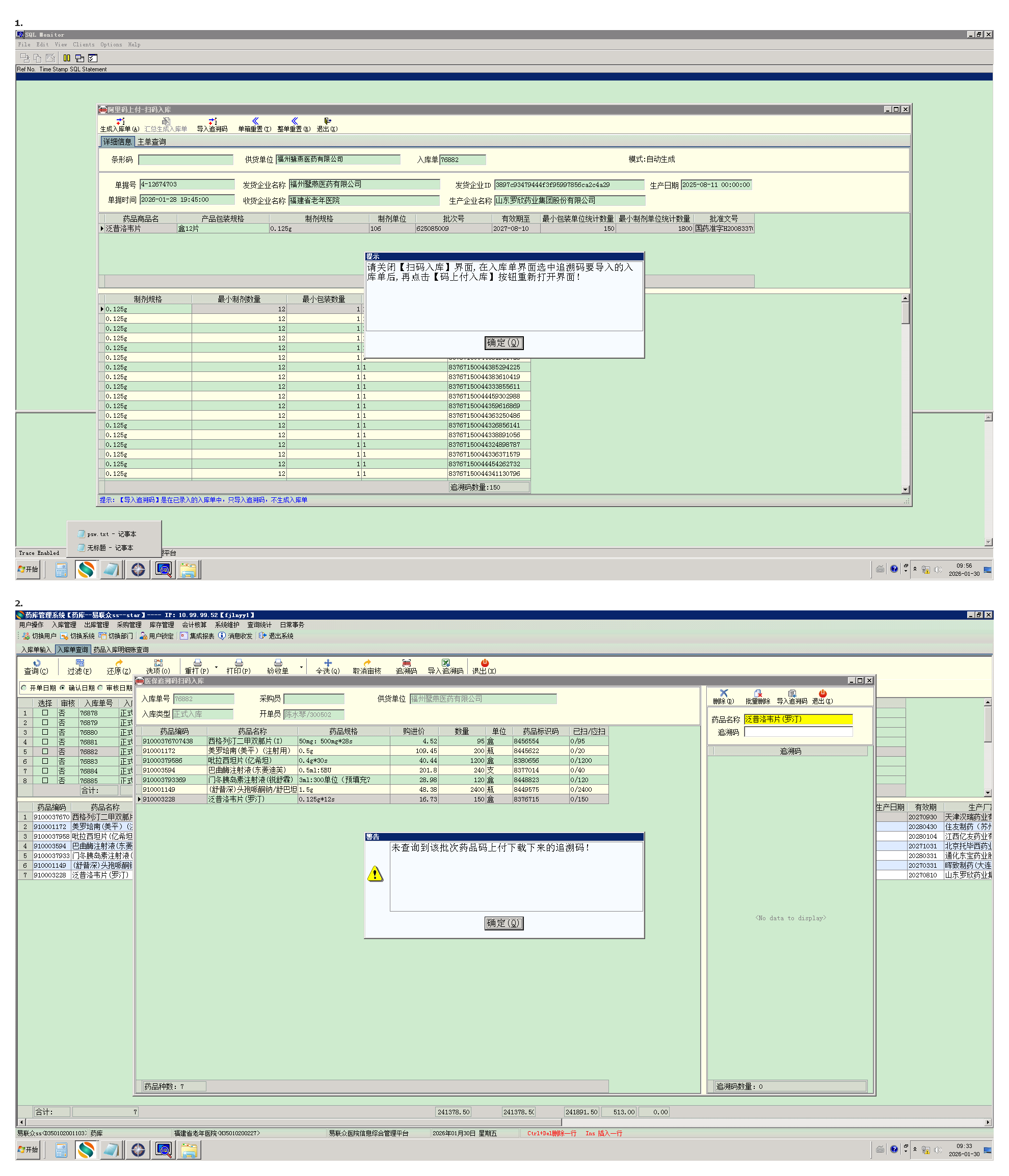Expand the 重打(P) dropdown arrow

[216, 667]
